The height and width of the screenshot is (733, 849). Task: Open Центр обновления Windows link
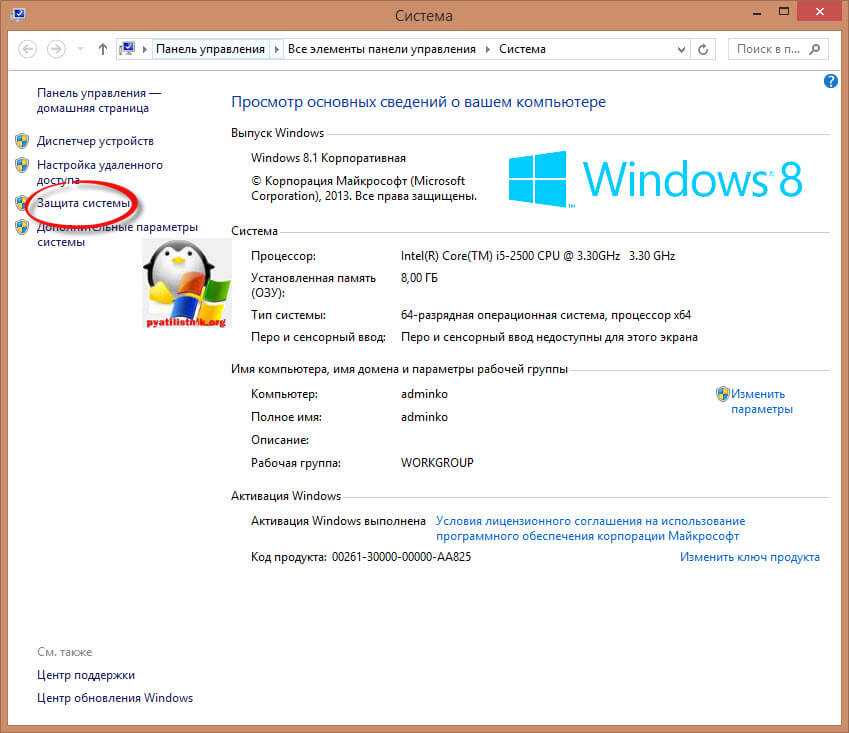[115, 698]
